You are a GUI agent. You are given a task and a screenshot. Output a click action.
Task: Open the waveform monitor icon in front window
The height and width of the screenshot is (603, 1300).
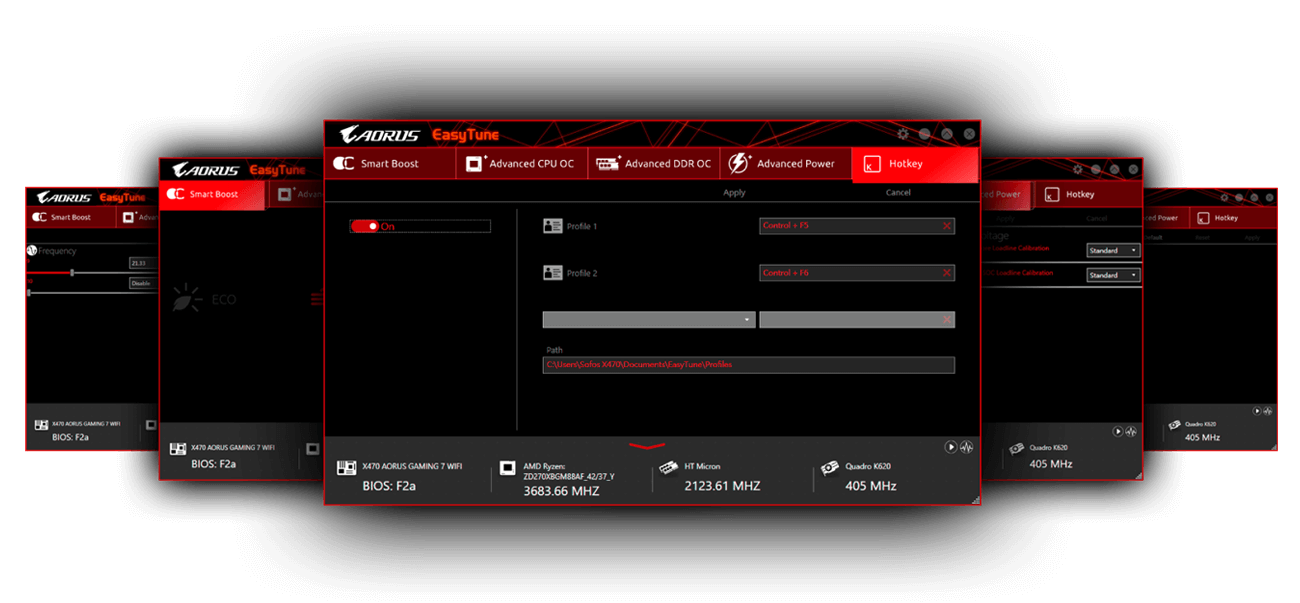[x=966, y=447]
